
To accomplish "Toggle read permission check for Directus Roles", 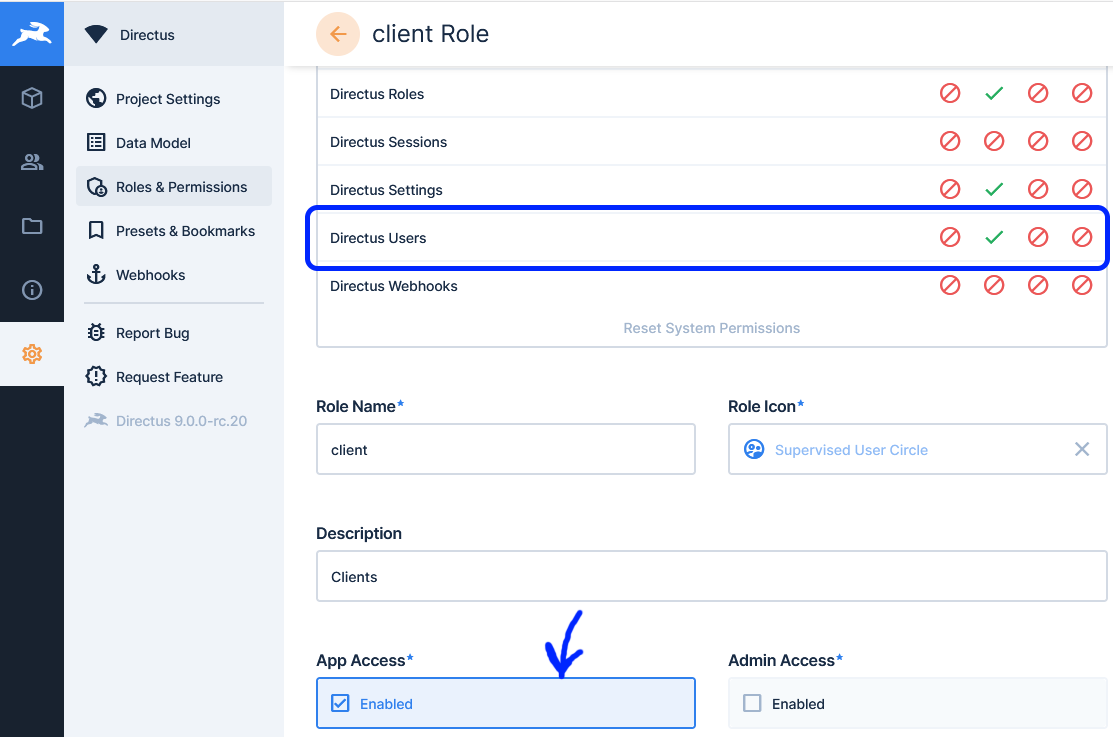I will [994, 93].
